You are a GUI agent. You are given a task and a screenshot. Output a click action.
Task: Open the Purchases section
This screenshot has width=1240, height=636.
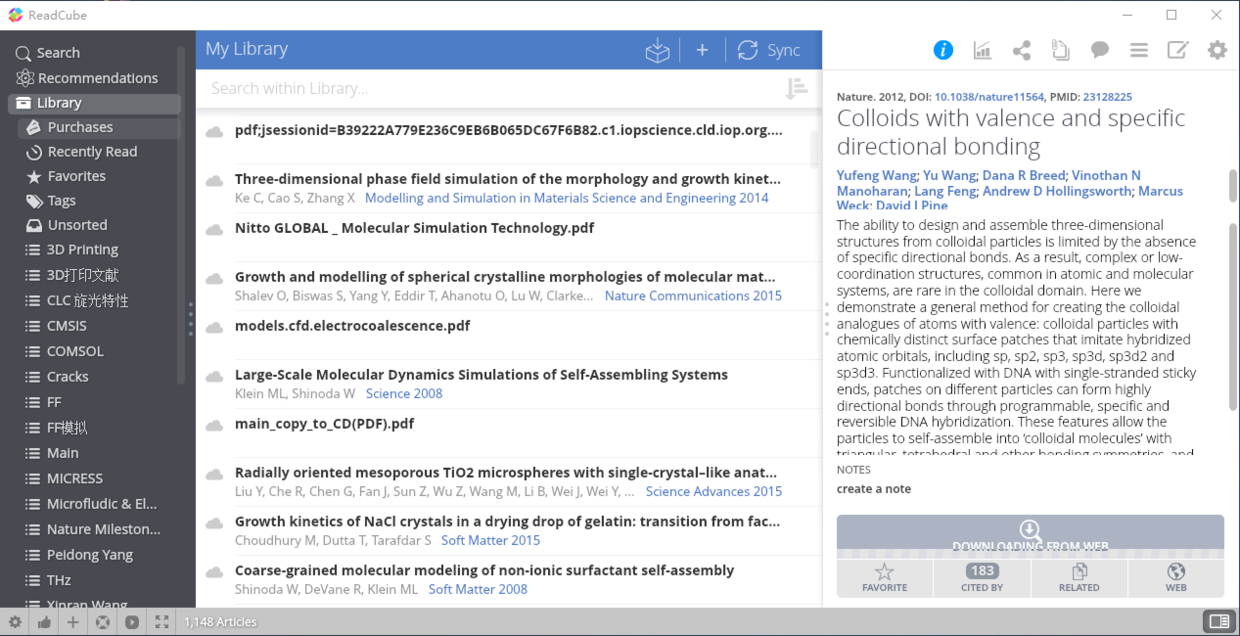pos(98,127)
